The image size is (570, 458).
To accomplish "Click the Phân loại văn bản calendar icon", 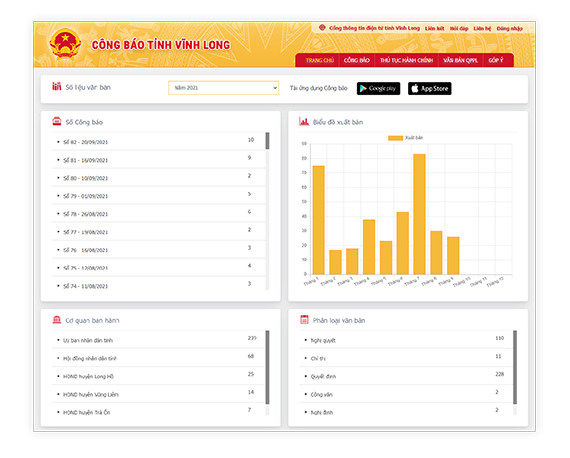I will point(304,320).
